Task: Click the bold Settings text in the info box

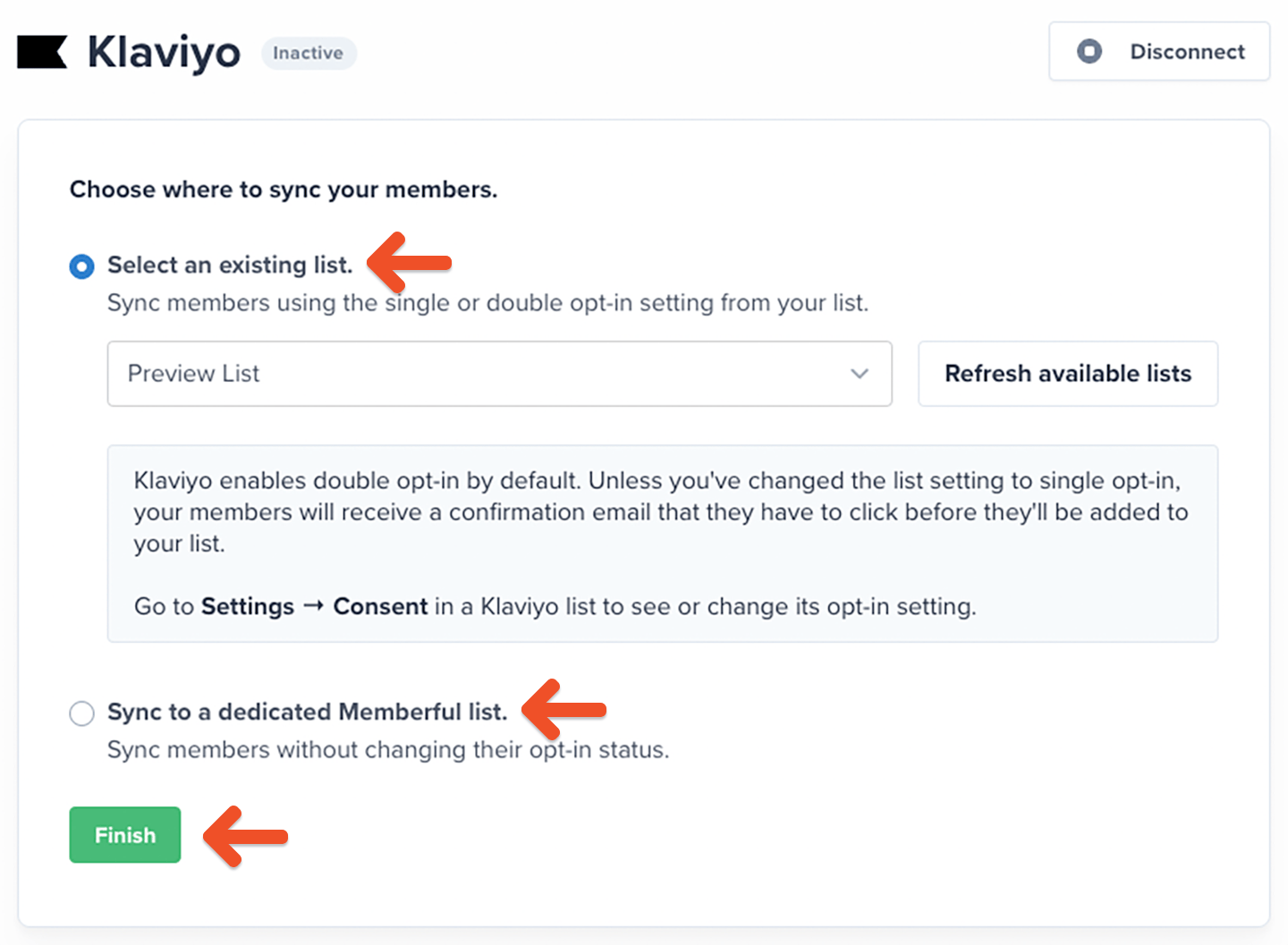Action: (248, 606)
